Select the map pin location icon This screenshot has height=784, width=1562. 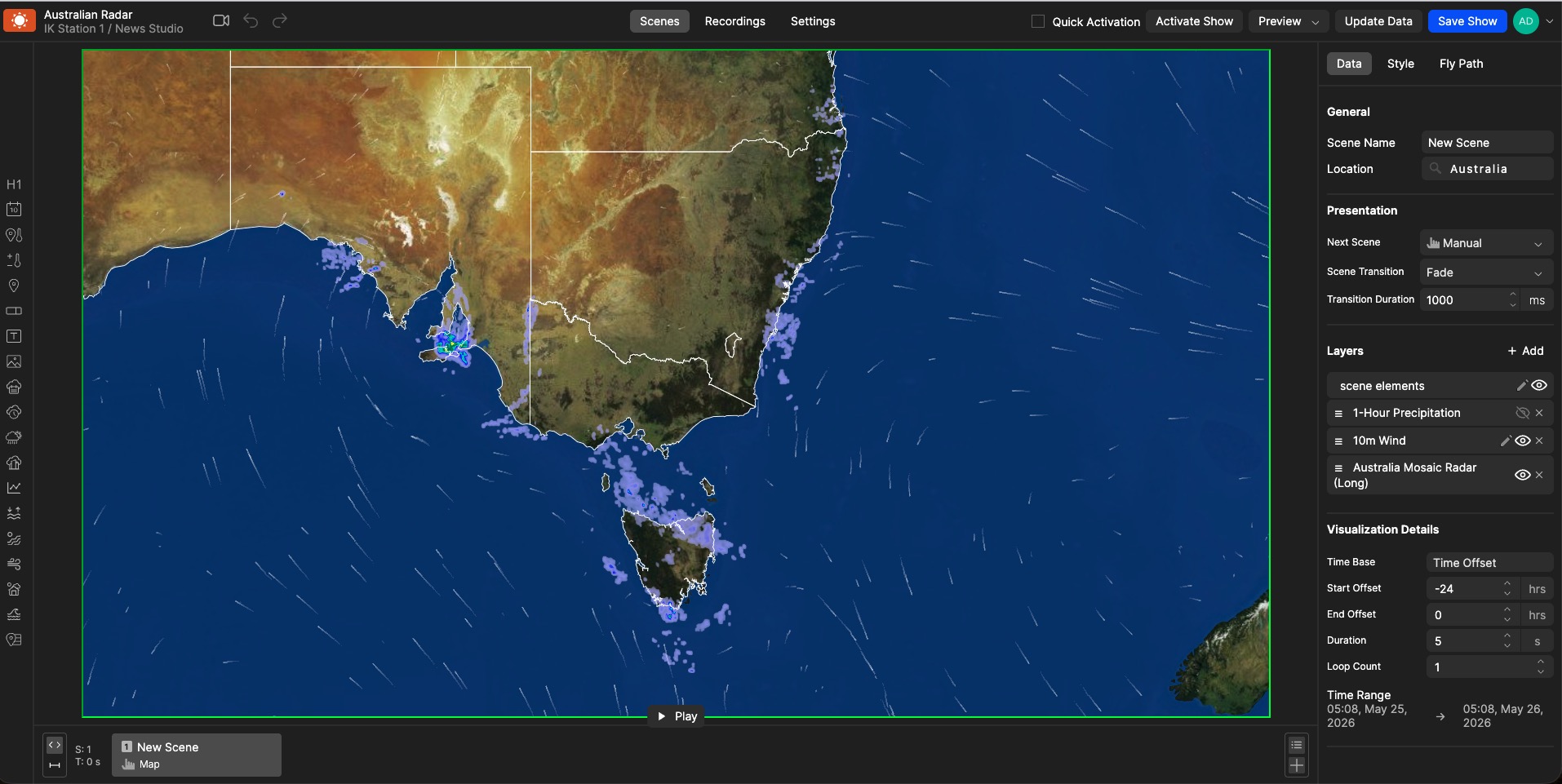point(14,286)
